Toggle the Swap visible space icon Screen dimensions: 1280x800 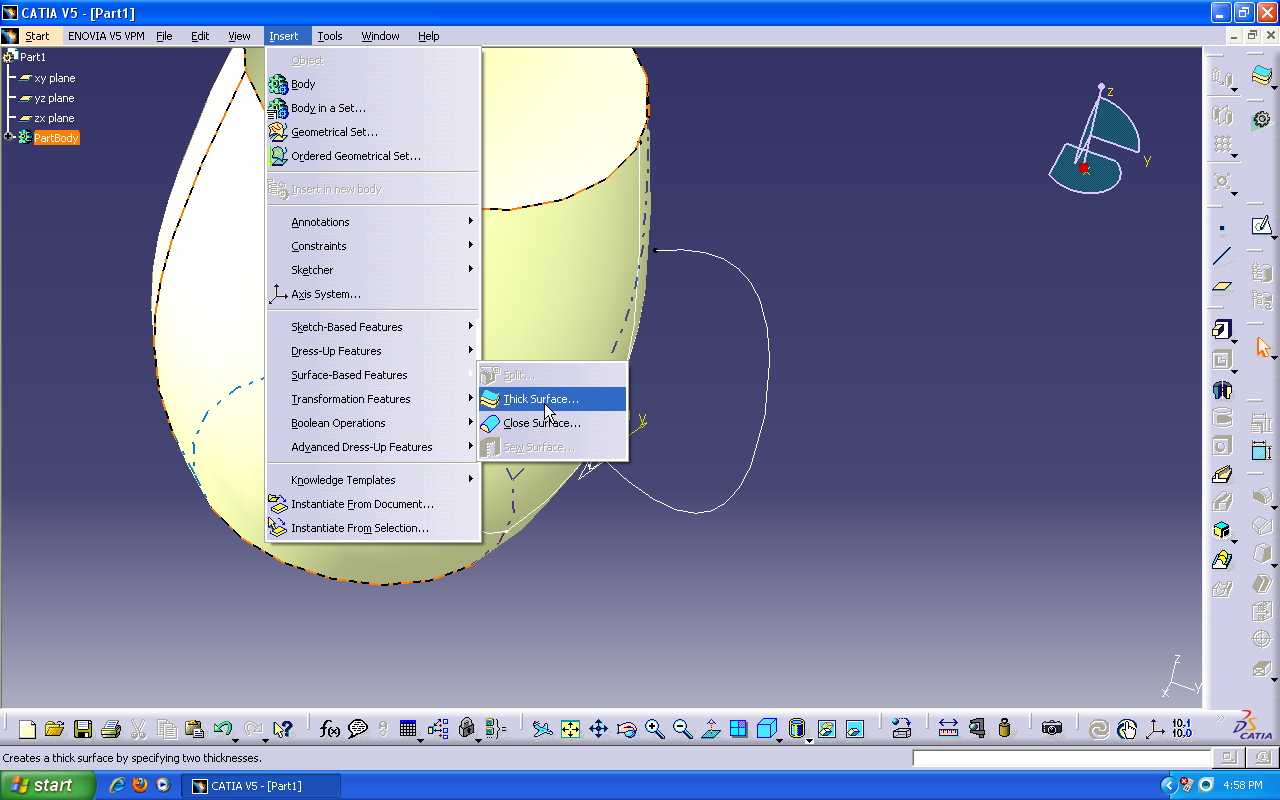(854, 729)
